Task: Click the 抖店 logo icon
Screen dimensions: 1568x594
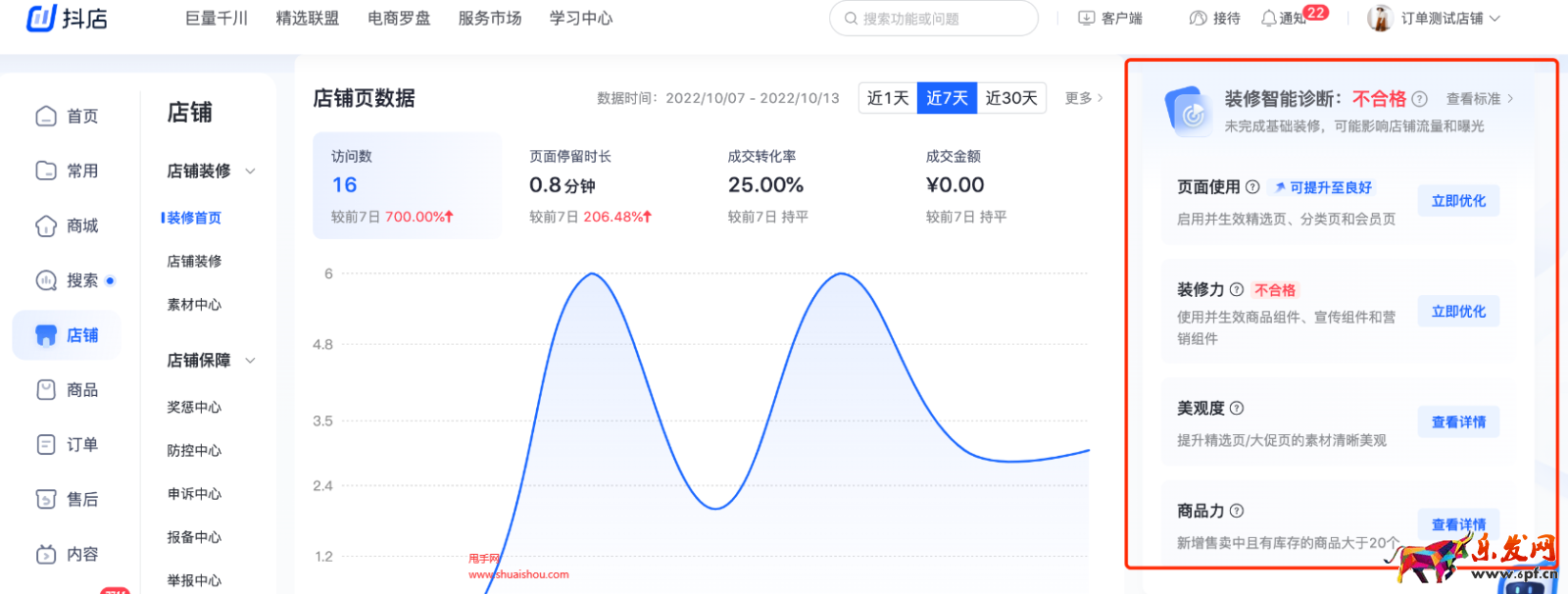Action: (41, 18)
